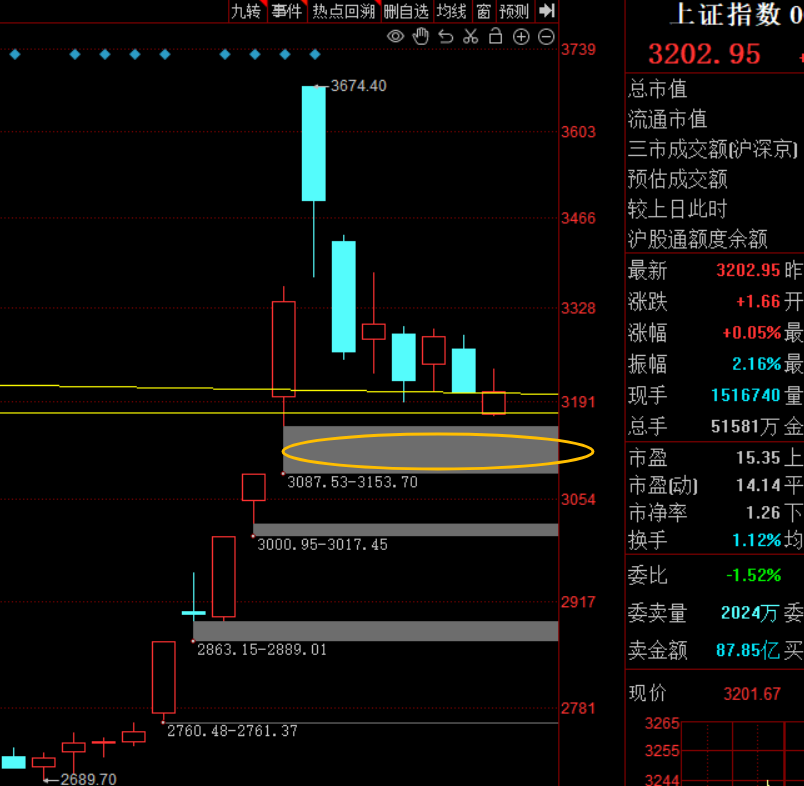This screenshot has width=804, height=786.
Task: Click the 3087.53-3153.70 gray gap zone
Action: (420, 449)
